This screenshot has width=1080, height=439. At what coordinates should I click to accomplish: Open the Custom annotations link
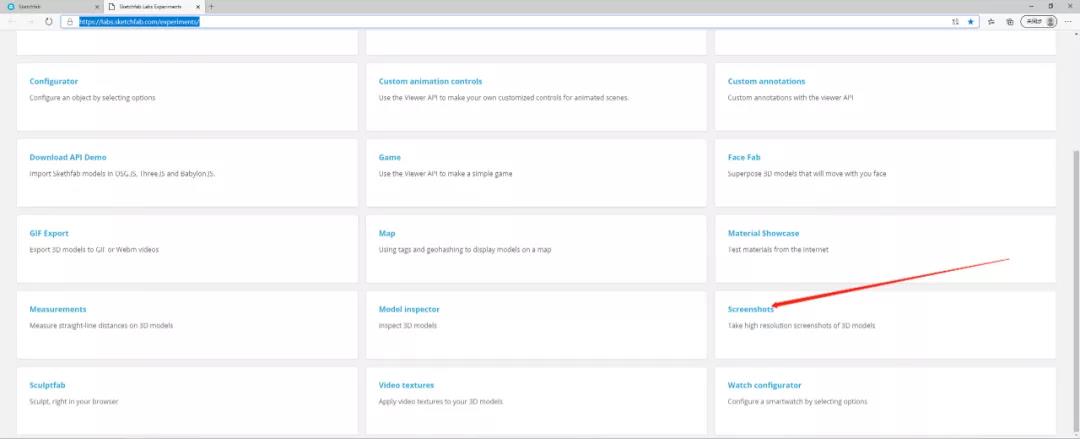pos(767,81)
